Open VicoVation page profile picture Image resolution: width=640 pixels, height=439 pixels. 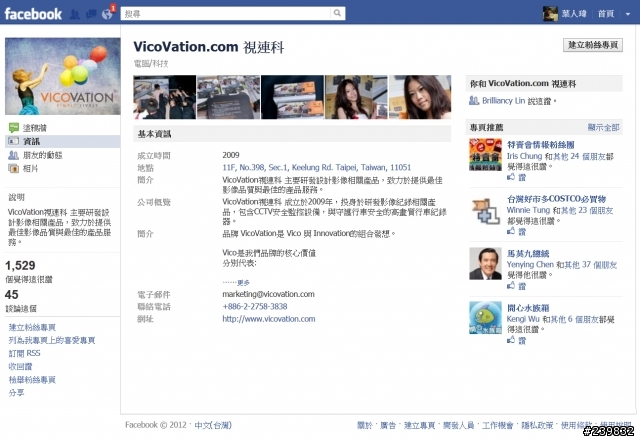[62, 76]
